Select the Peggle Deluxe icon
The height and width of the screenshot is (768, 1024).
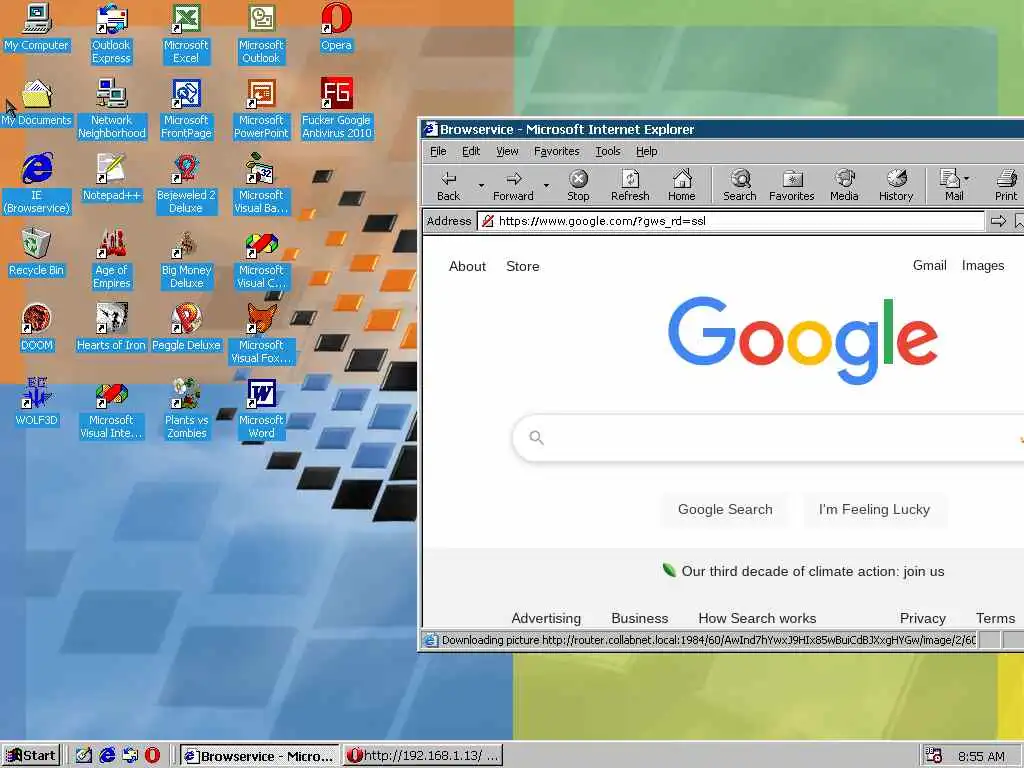[186, 328]
